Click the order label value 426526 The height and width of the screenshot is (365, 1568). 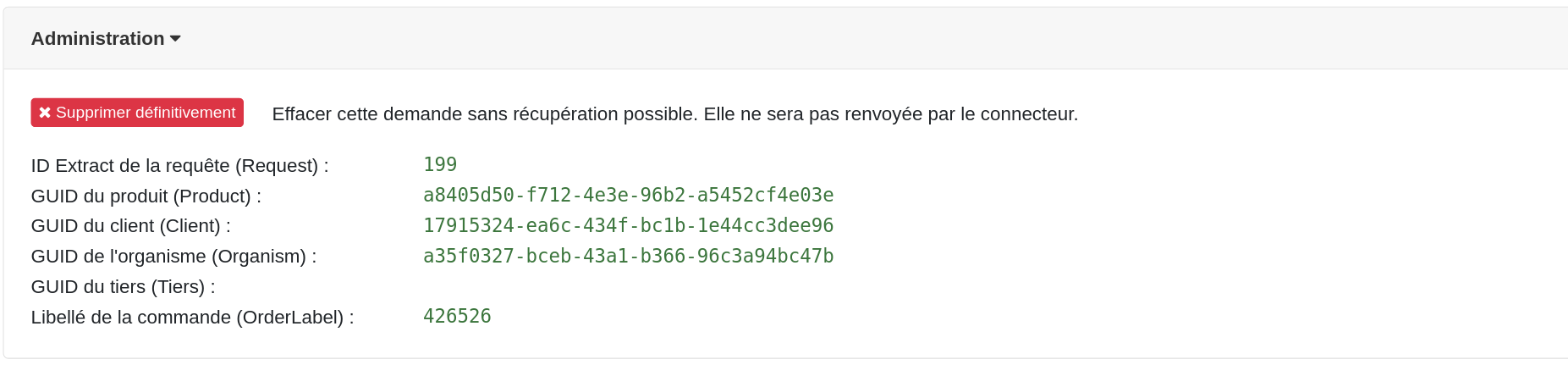point(457,316)
